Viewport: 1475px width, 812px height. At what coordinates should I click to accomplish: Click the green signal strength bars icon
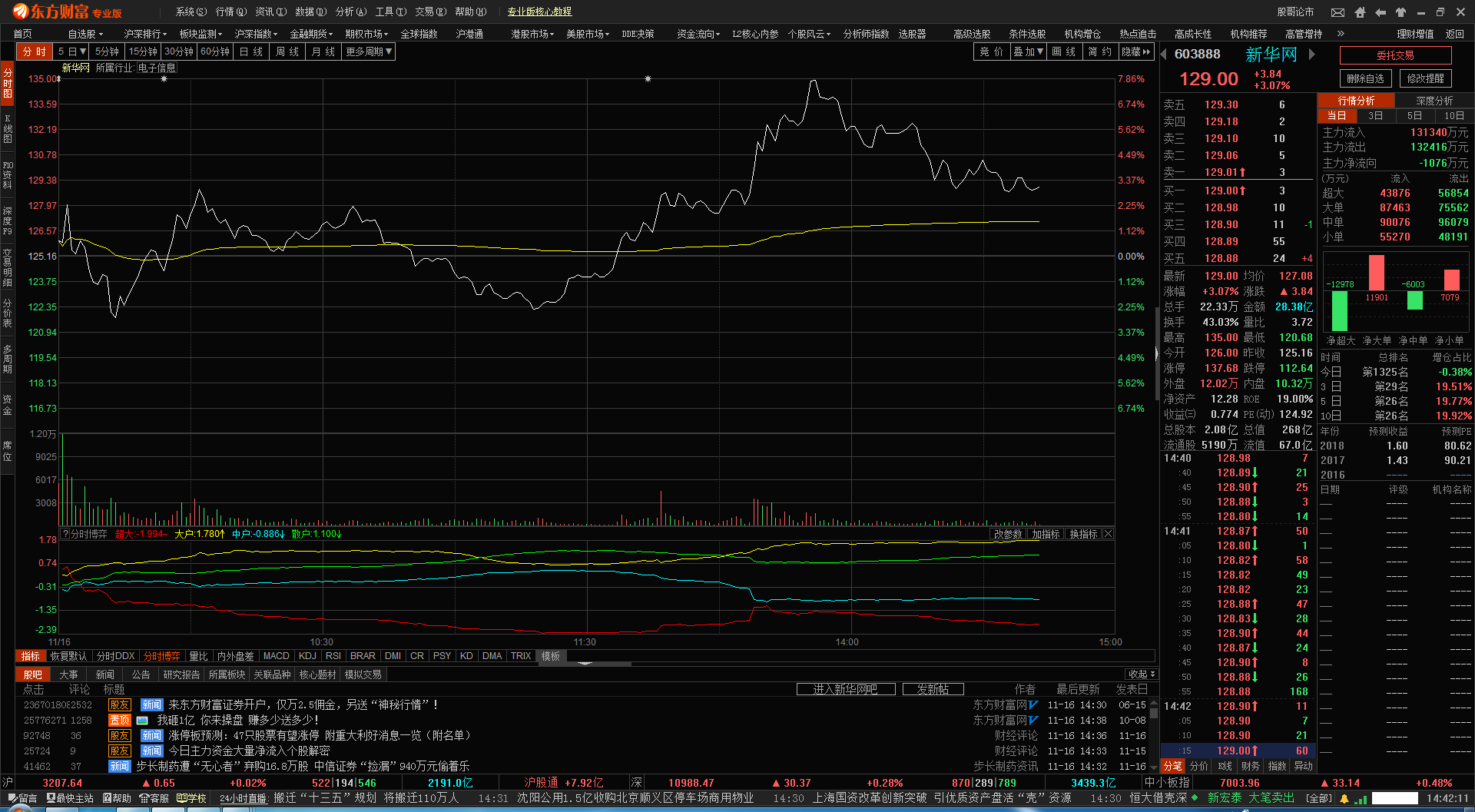(x=1361, y=799)
